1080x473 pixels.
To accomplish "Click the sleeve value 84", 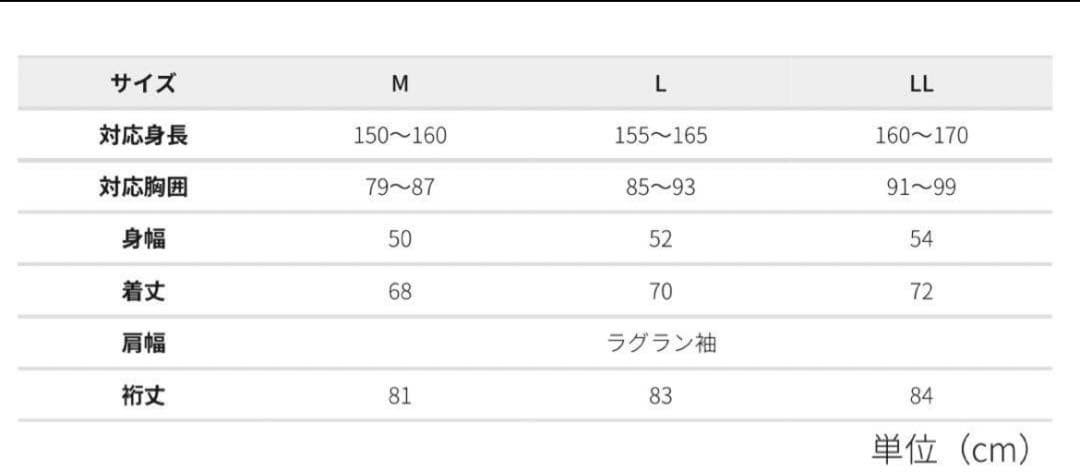I will 921,396.
